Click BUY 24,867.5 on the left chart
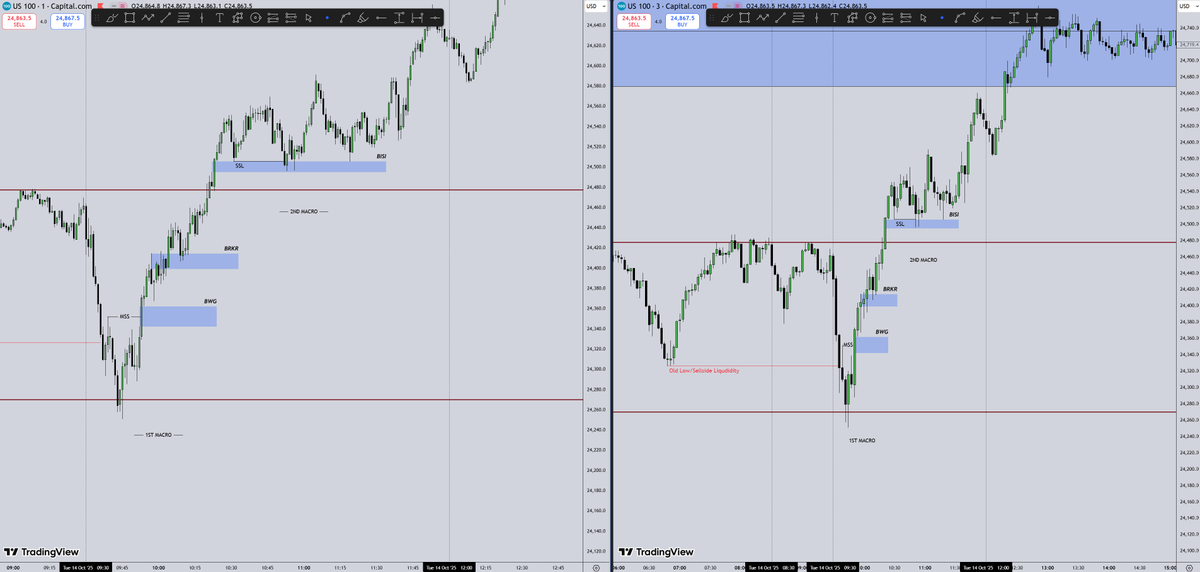The width and height of the screenshot is (1200, 572). [68, 21]
